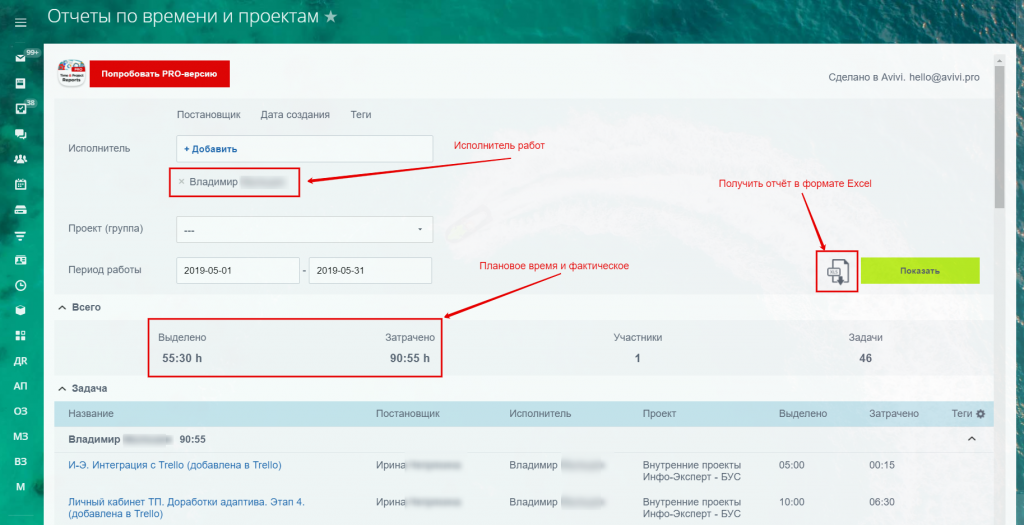The height and width of the screenshot is (525, 1024).
Task: Click the green Показать button
Action: 920,271
